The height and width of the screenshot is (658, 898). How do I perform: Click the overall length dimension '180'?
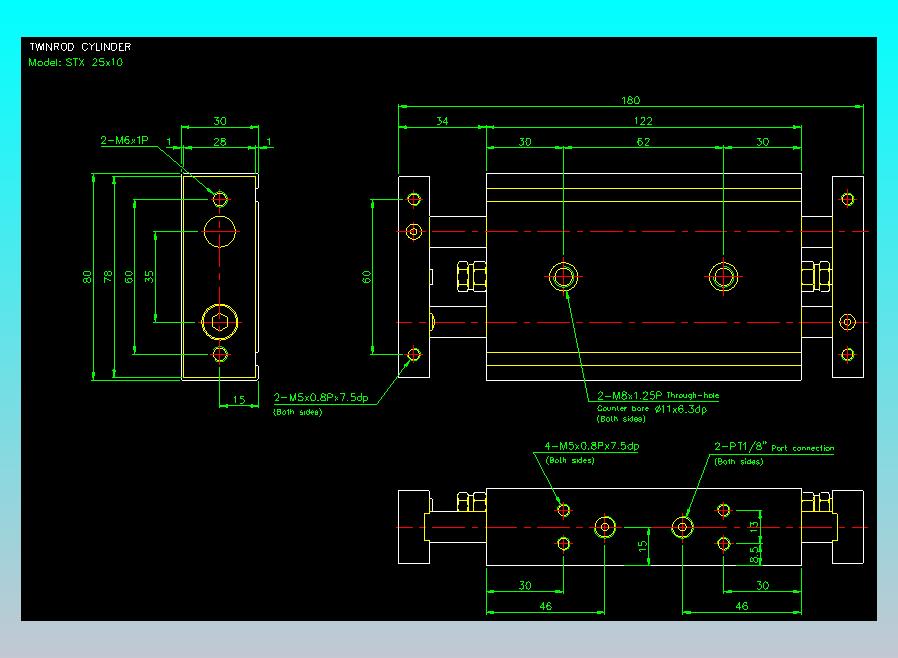click(631, 100)
